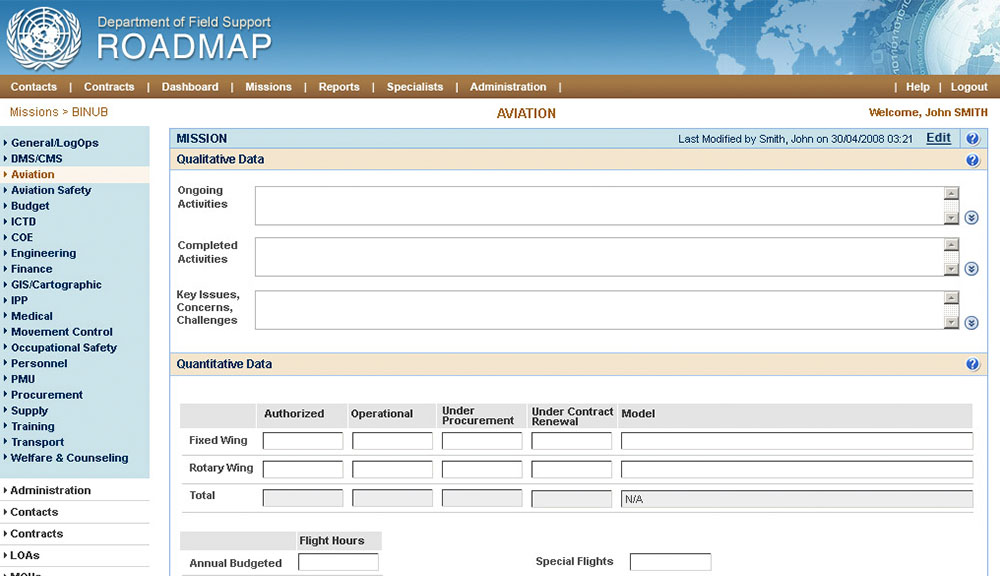Select Budget in sidebar
The width and height of the screenshot is (1000, 576).
pos(30,206)
